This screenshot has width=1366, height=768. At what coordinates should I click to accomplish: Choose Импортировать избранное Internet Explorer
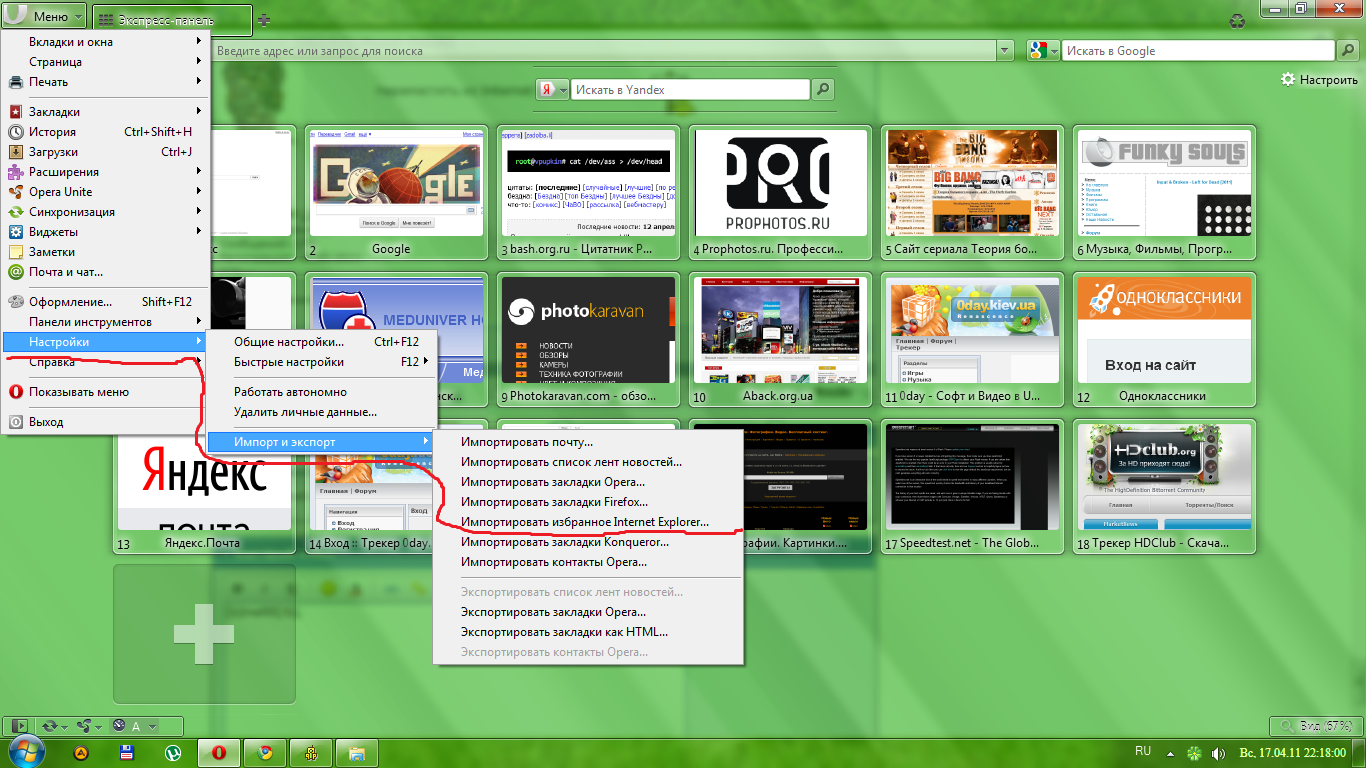point(587,522)
